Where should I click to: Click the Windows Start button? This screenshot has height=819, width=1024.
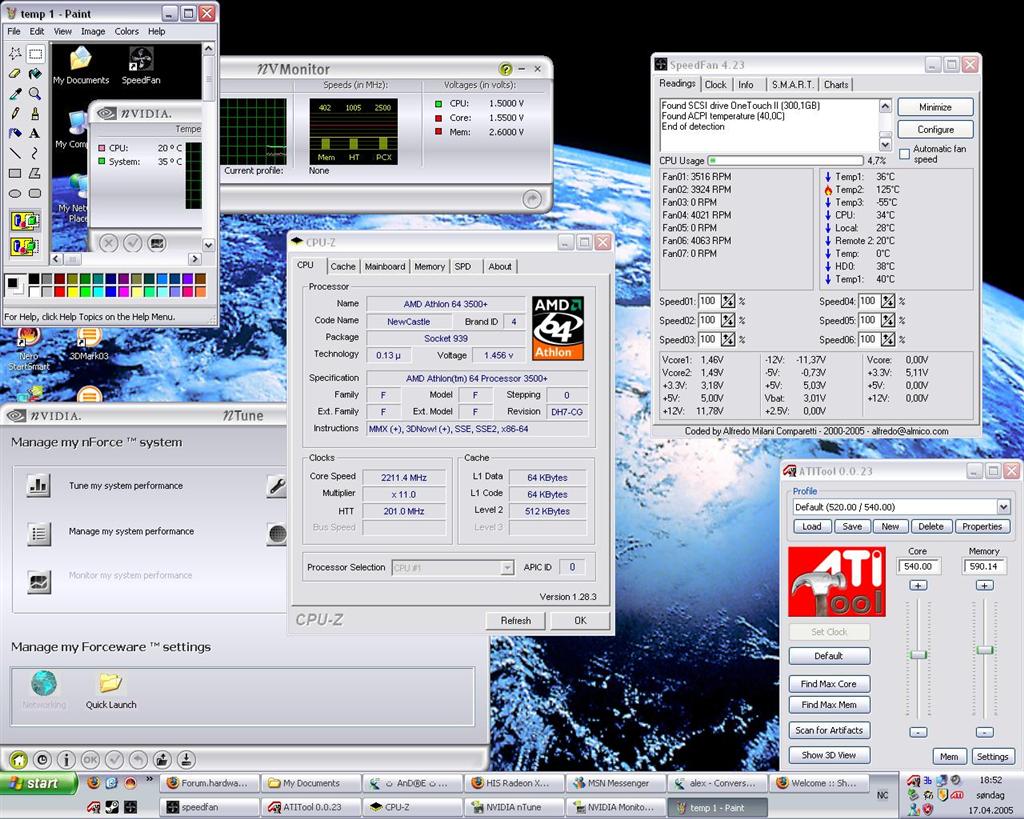point(39,783)
